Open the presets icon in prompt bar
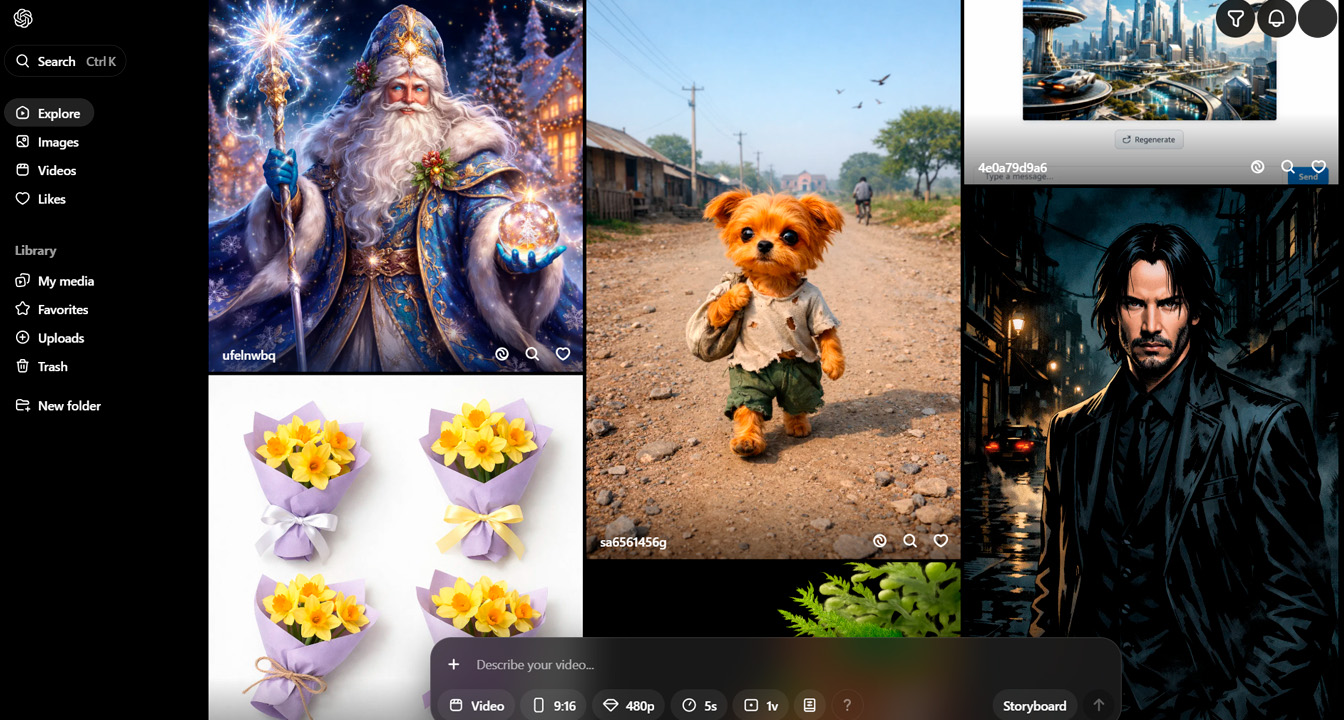 point(810,706)
